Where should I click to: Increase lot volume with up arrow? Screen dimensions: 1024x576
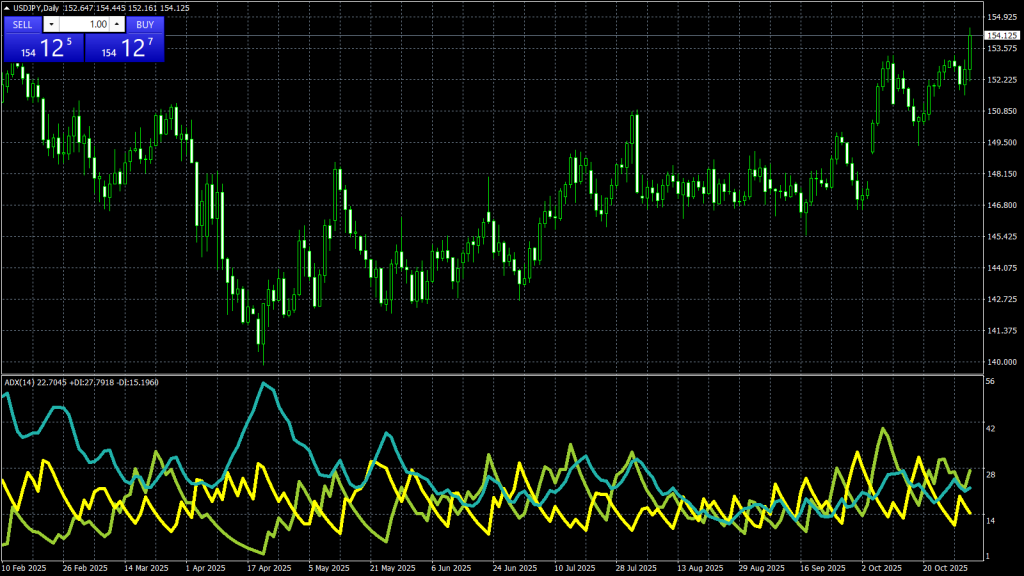(116, 24)
